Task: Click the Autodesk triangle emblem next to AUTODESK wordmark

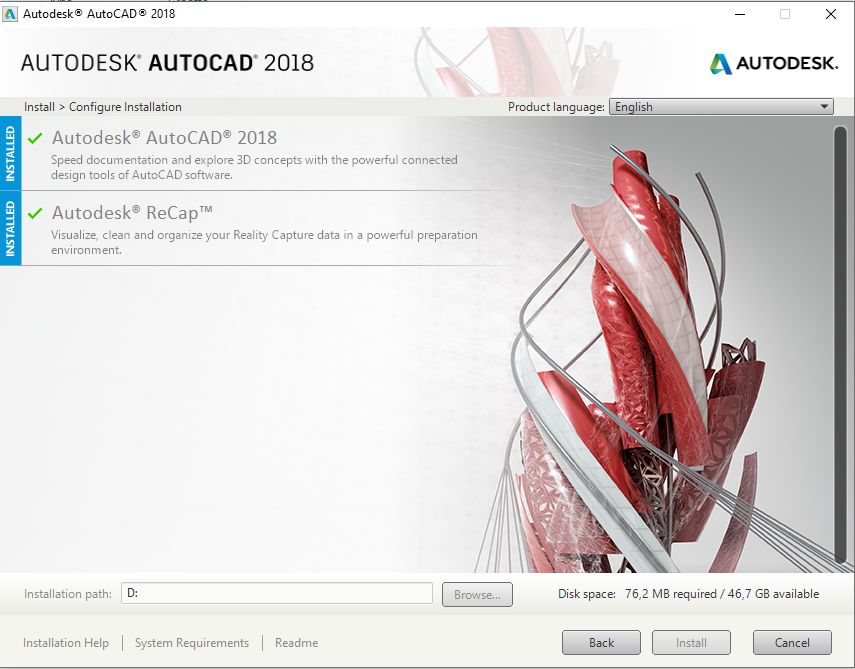Action: click(719, 61)
